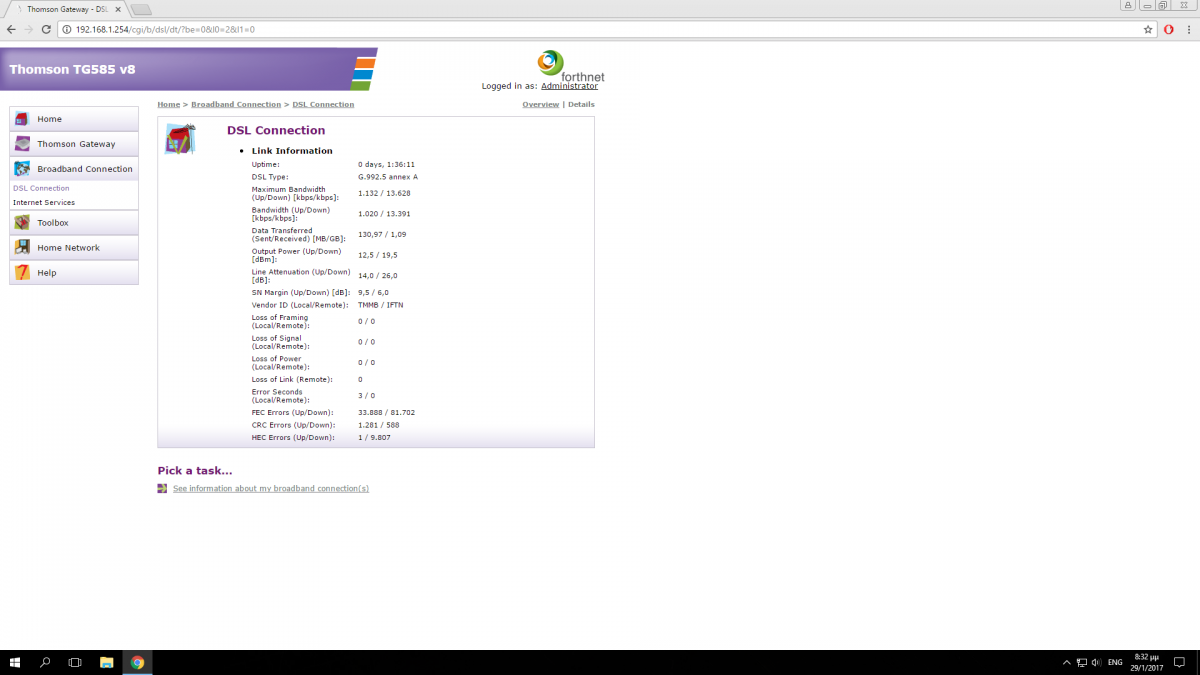Image resolution: width=1200 pixels, height=675 pixels.
Task: Open 'See information about my broadband connection(s)'
Action: [x=270, y=489]
